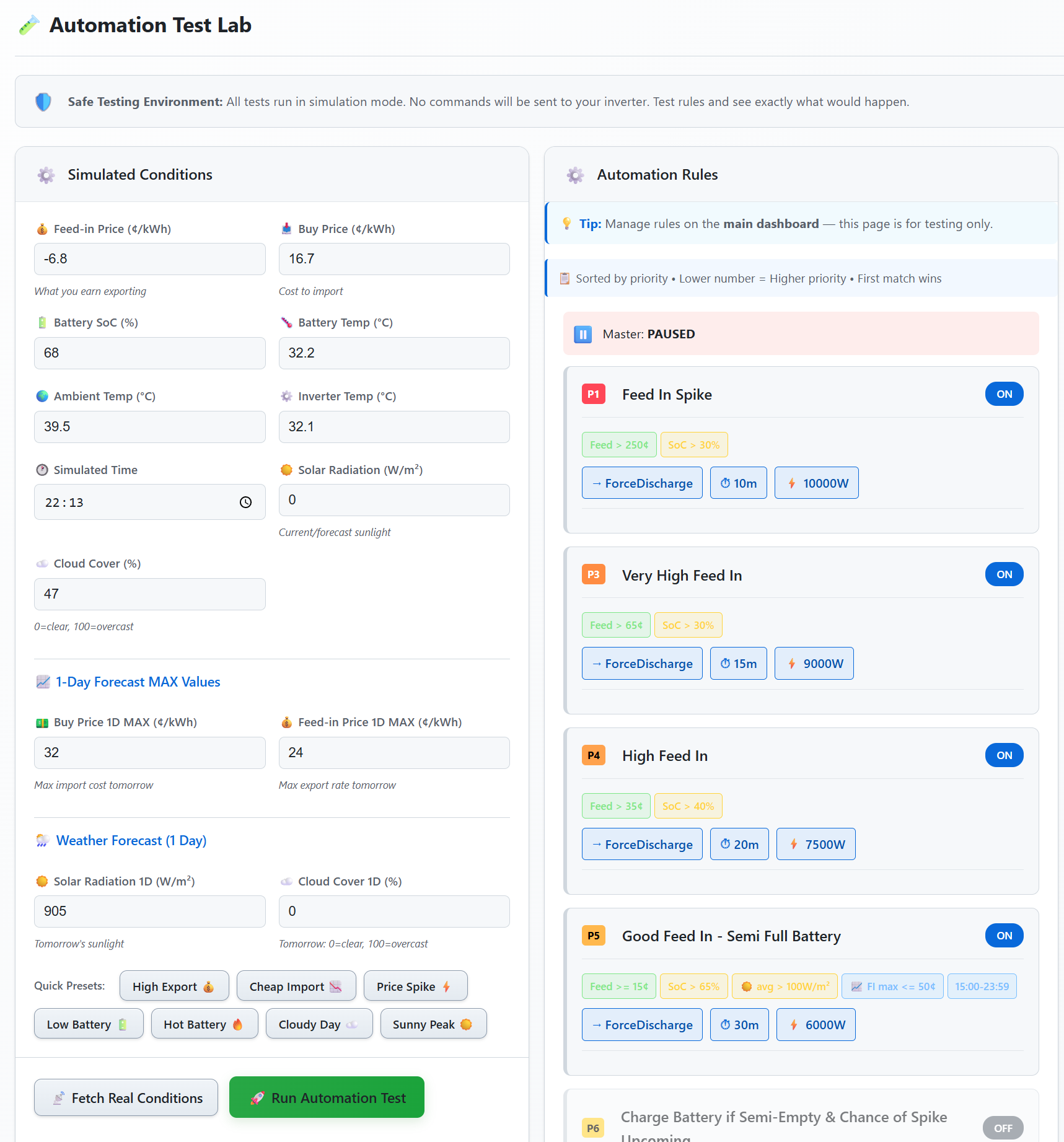Click the gear icon beside Automation Rules
This screenshot has height=1142, width=1064.
point(575,175)
